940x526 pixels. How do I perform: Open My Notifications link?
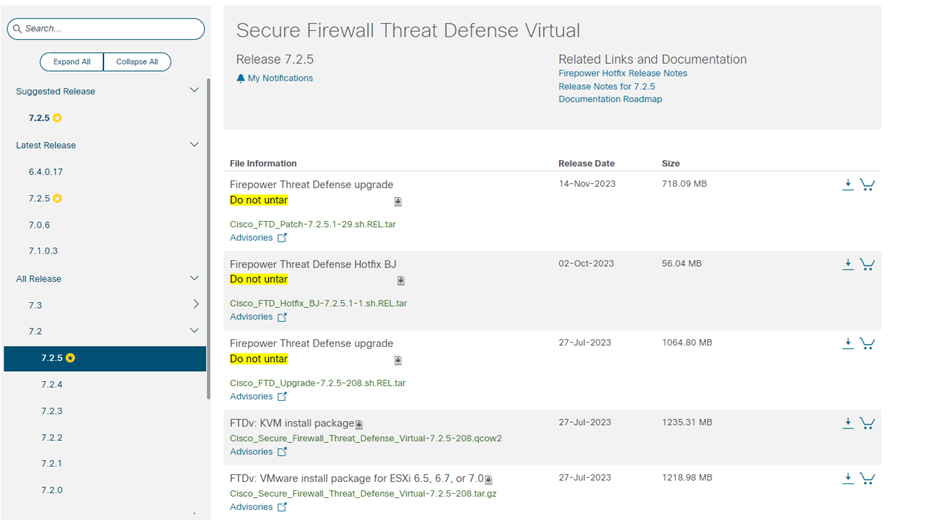coord(280,78)
